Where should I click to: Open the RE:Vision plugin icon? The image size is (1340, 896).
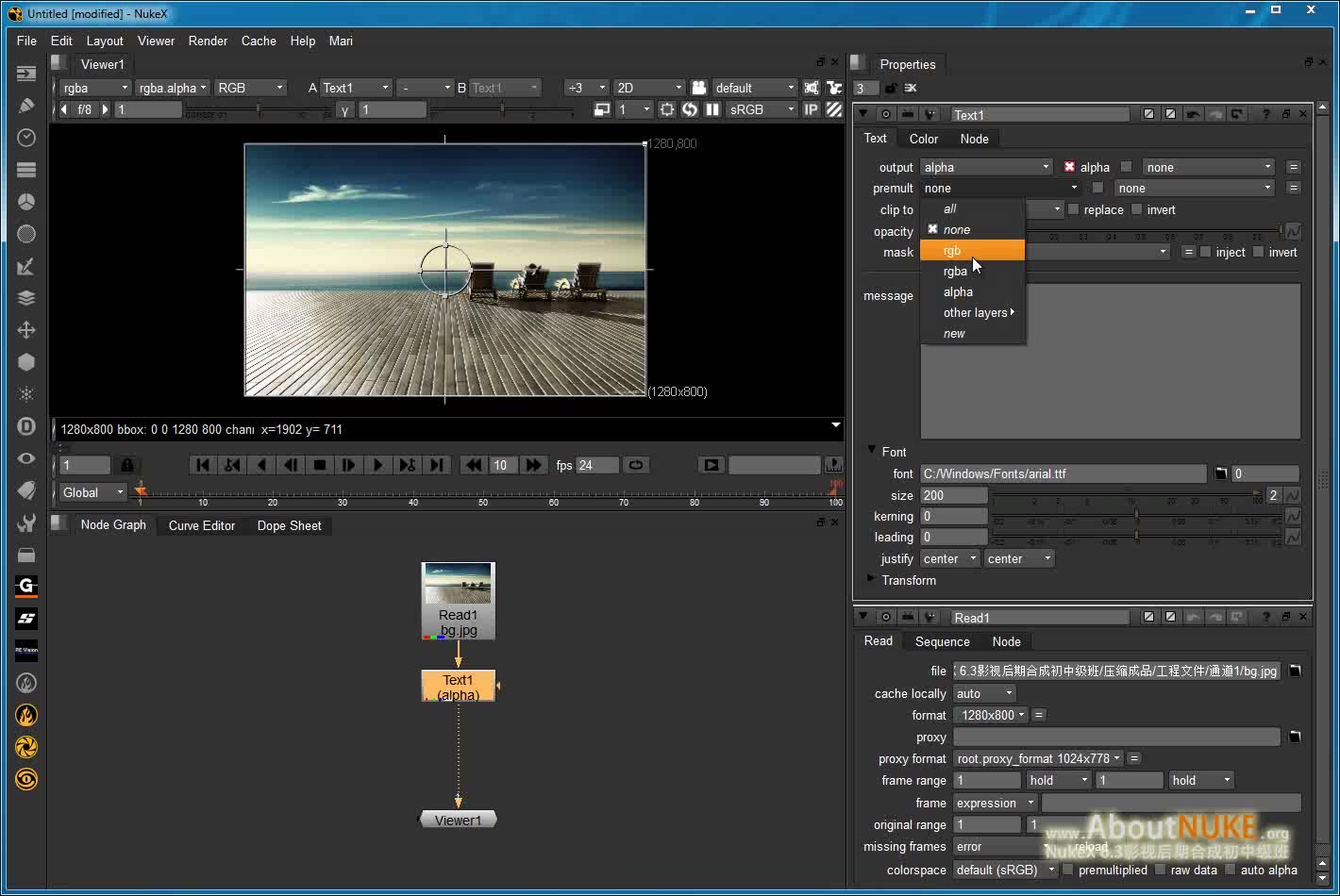click(x=26, y=651)
